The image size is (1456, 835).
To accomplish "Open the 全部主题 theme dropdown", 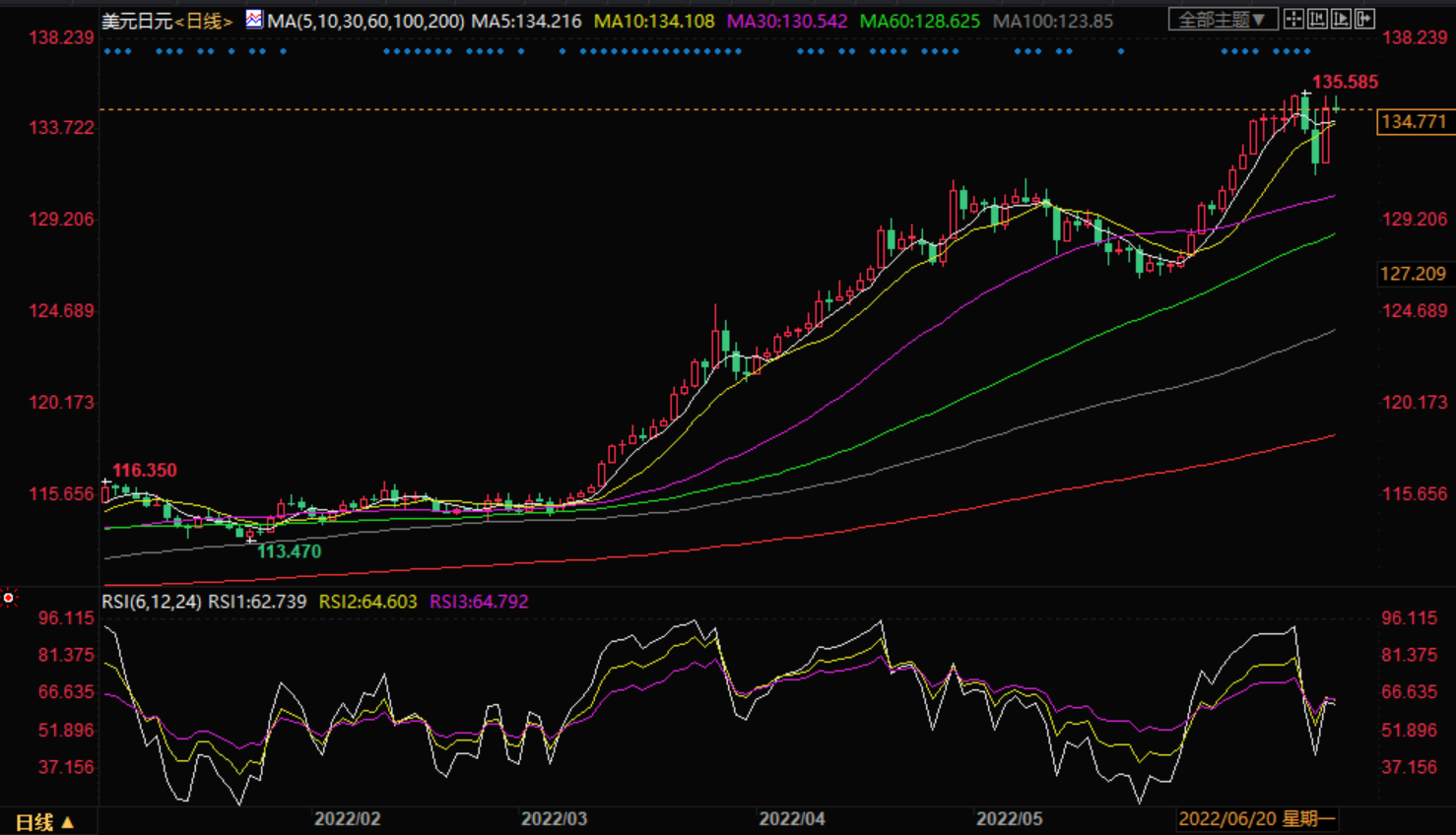I will [x=1223, y=19].
